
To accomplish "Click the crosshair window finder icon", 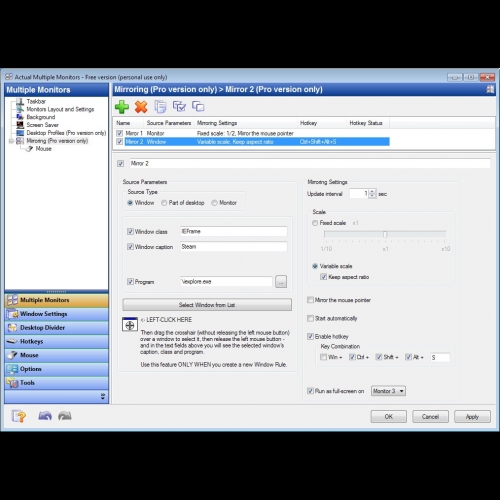I will [x=130, y=325].
